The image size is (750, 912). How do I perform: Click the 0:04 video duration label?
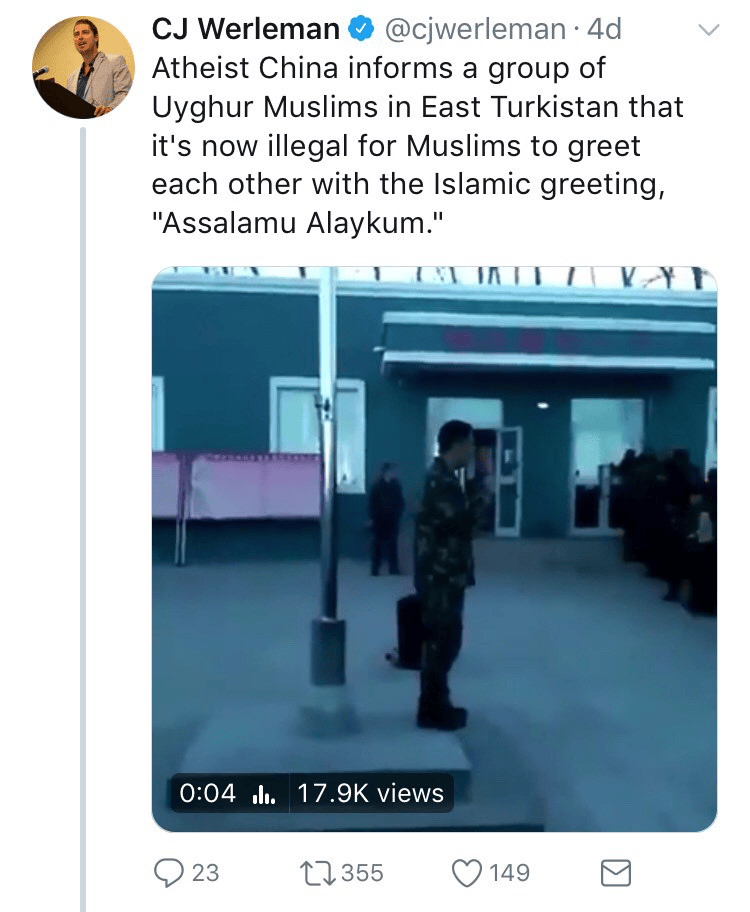(x=208, y=793)
